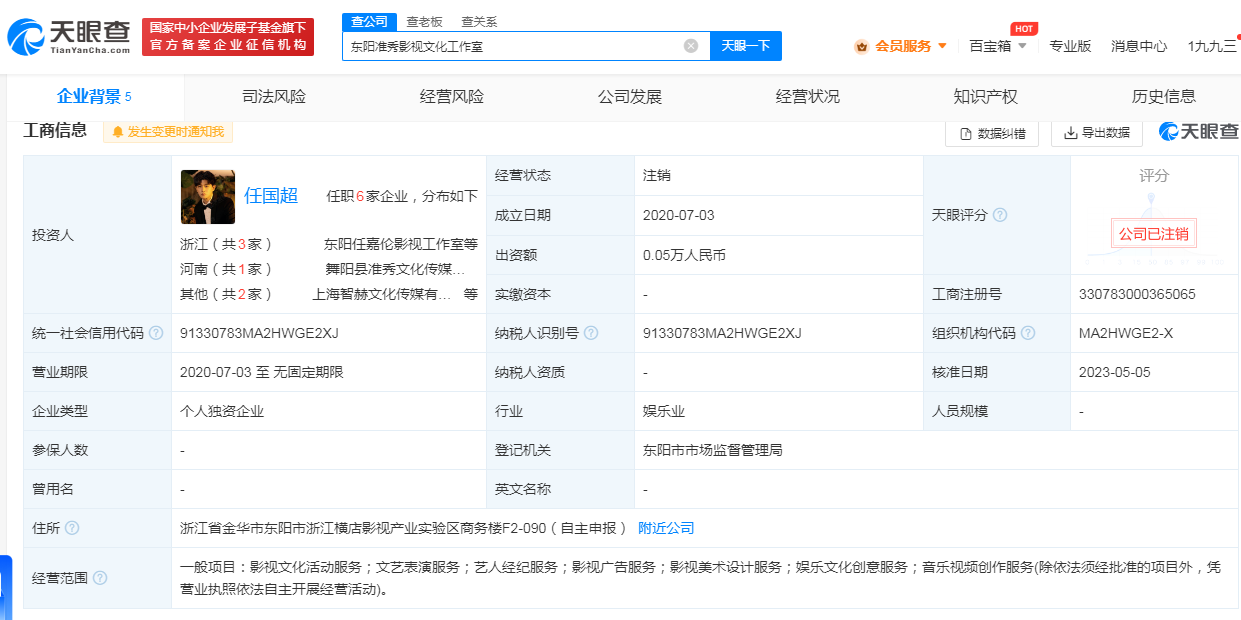
Task: Open the 专业版 link
Action: [x=1070, y=46]
